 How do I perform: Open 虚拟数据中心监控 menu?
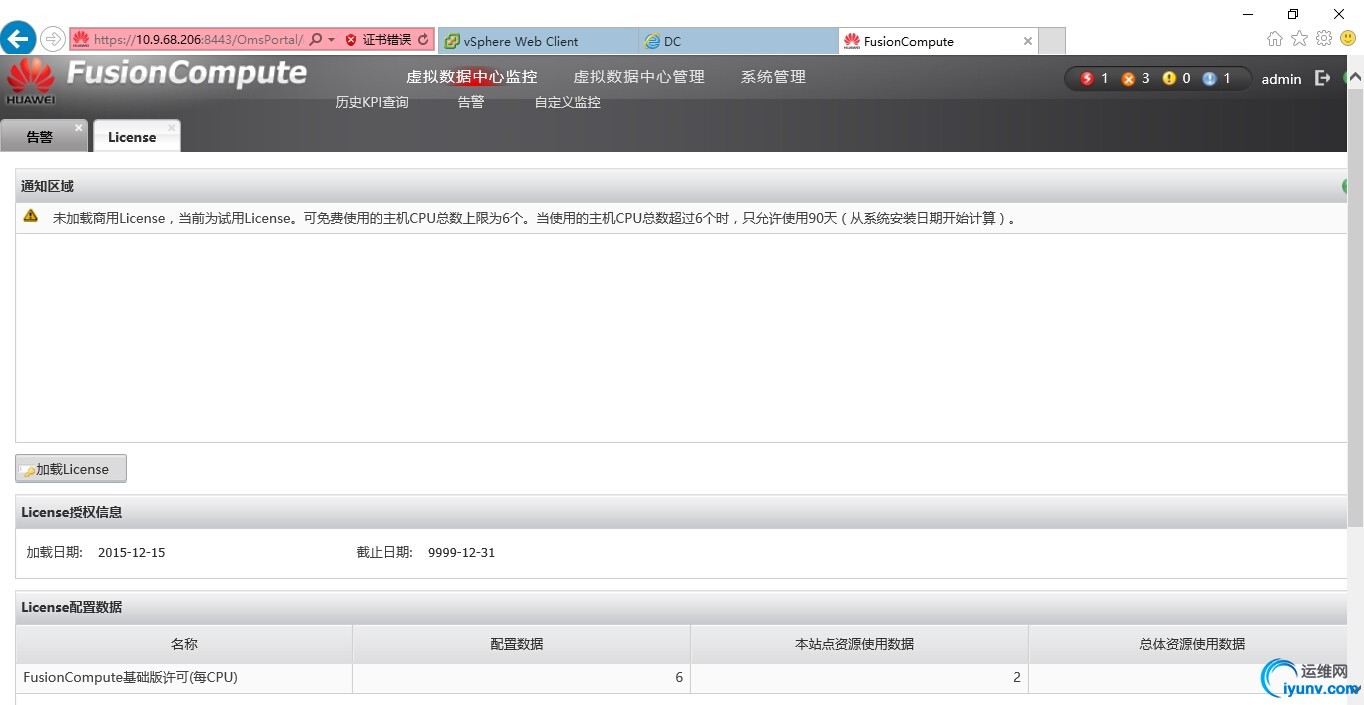coord(471,77)
